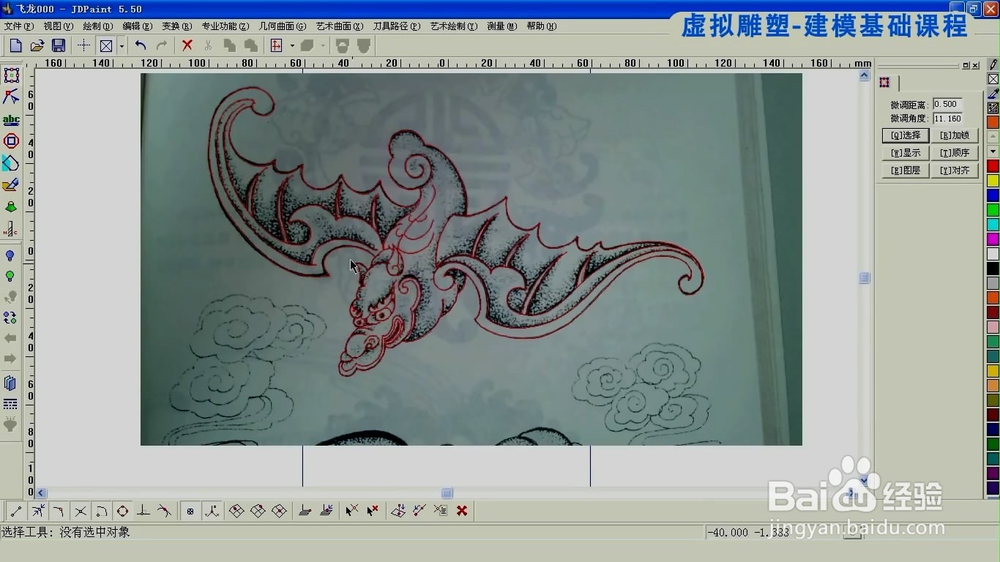Click the vertical scrollbar thumb
Screen dimensions: 1000x562
click(864, 278)
